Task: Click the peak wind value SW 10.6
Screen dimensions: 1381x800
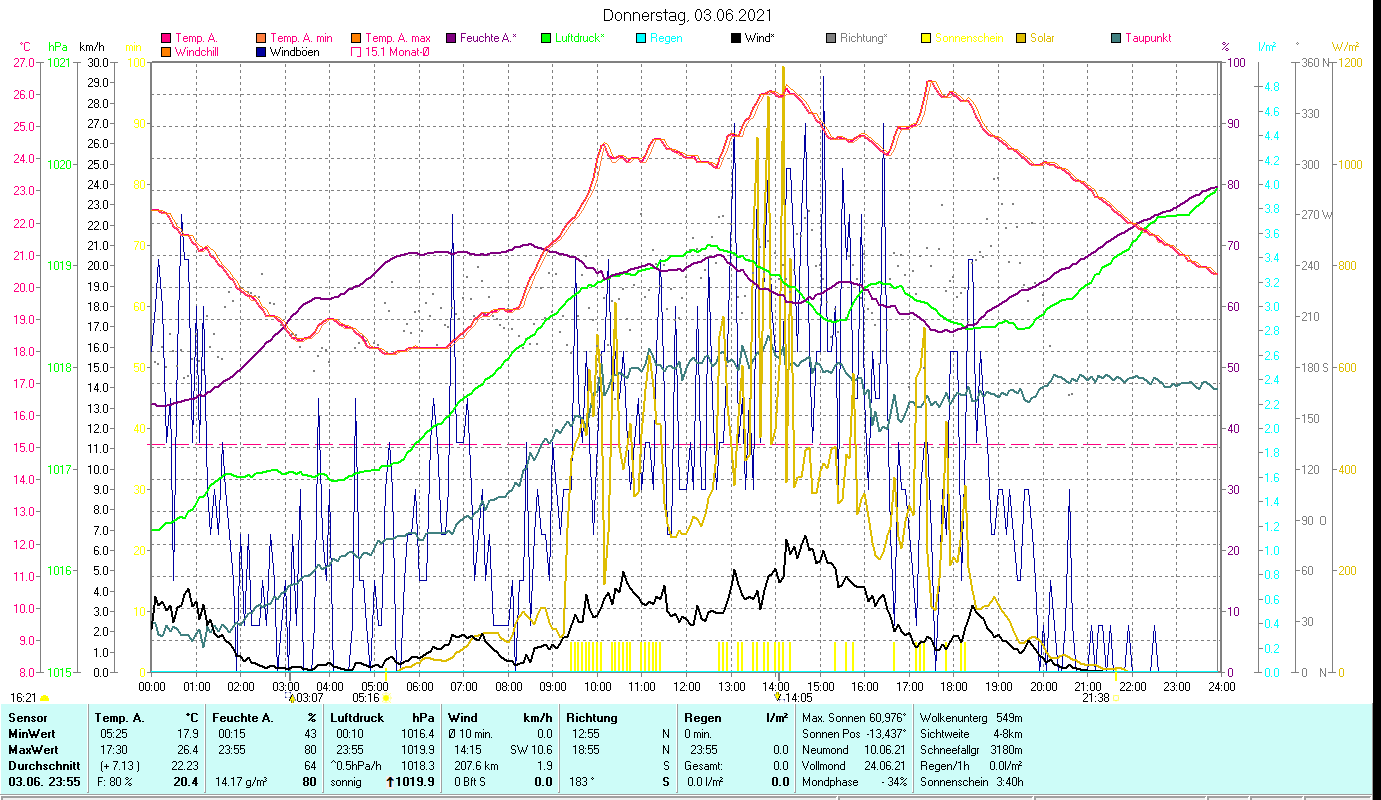Action: coord(531,749)
